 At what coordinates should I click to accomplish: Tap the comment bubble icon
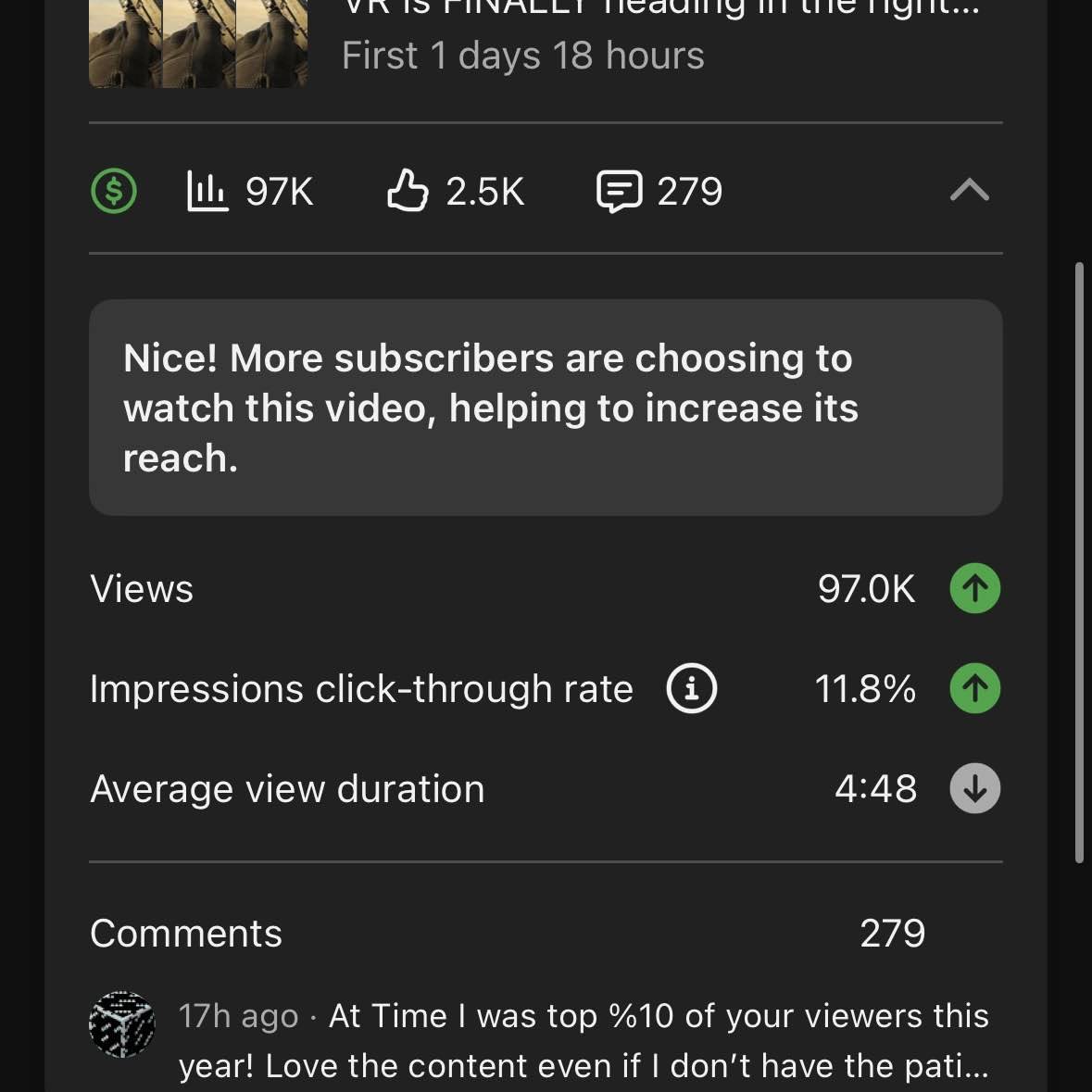pos(619,191)
